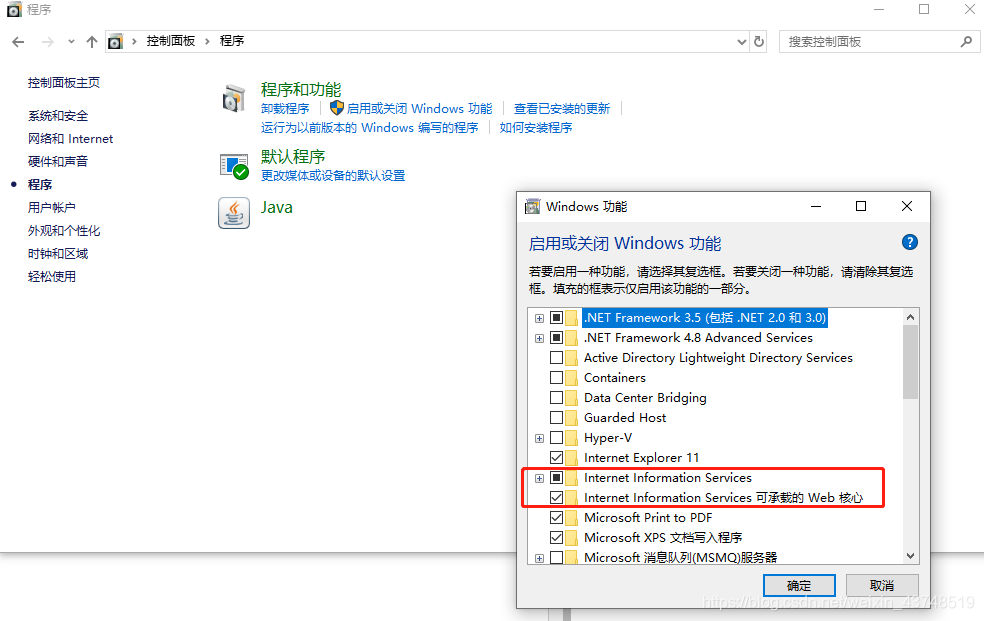Open 系统和安全 category
The image size is (984, 621).
(x=58, y=116)
